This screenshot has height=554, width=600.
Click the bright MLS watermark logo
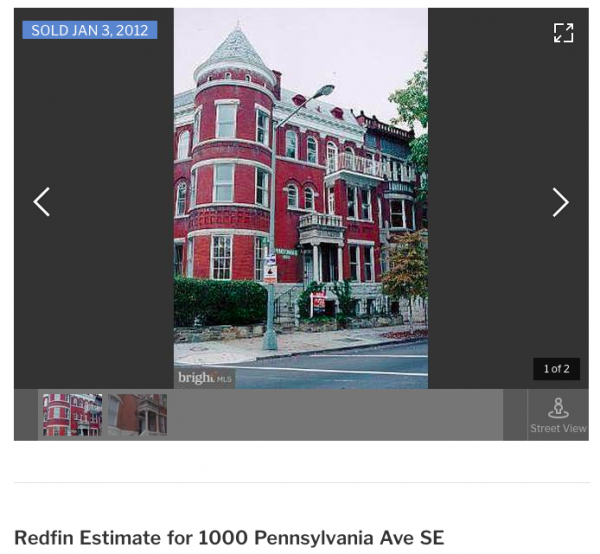click(x=205, y=378)
